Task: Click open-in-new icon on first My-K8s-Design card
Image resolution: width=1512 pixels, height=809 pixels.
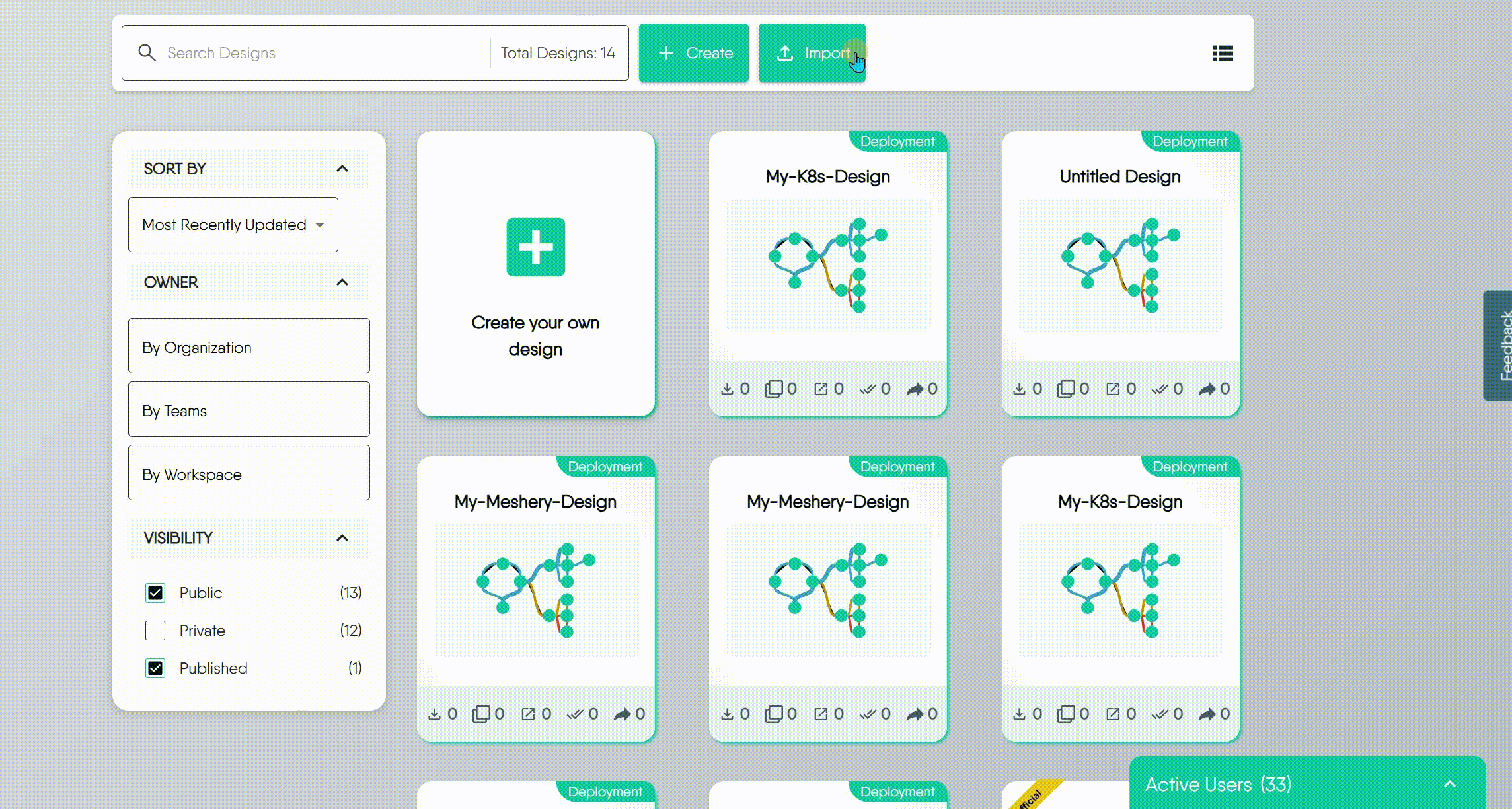Action: 820,389
